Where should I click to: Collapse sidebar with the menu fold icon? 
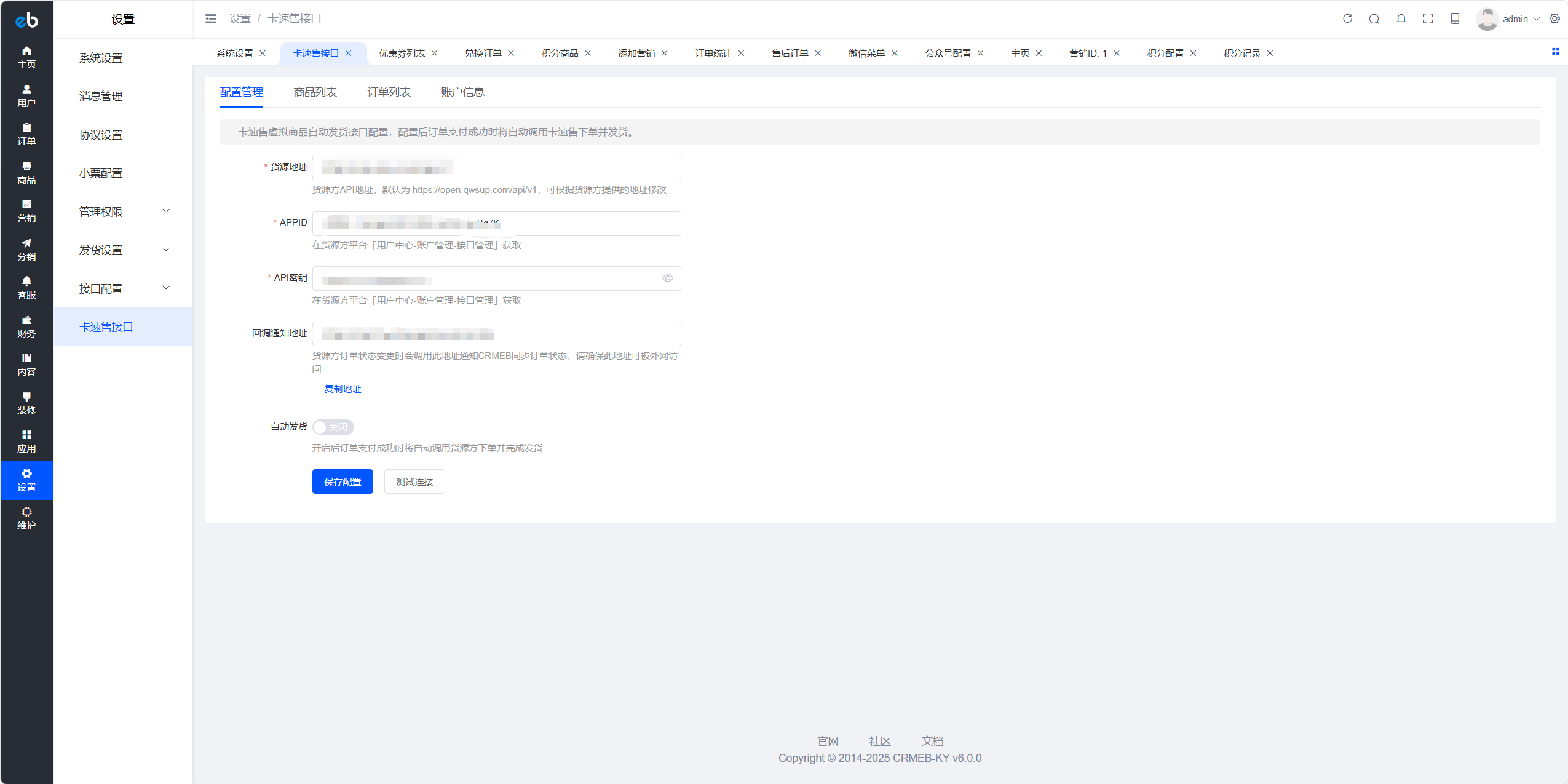pos(211,18)
